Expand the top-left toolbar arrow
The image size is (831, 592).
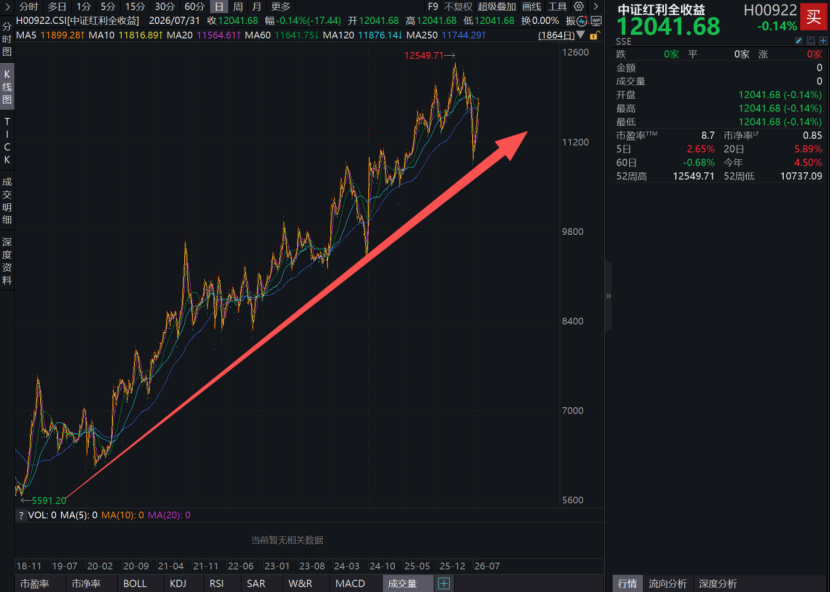tap(7, 6)
